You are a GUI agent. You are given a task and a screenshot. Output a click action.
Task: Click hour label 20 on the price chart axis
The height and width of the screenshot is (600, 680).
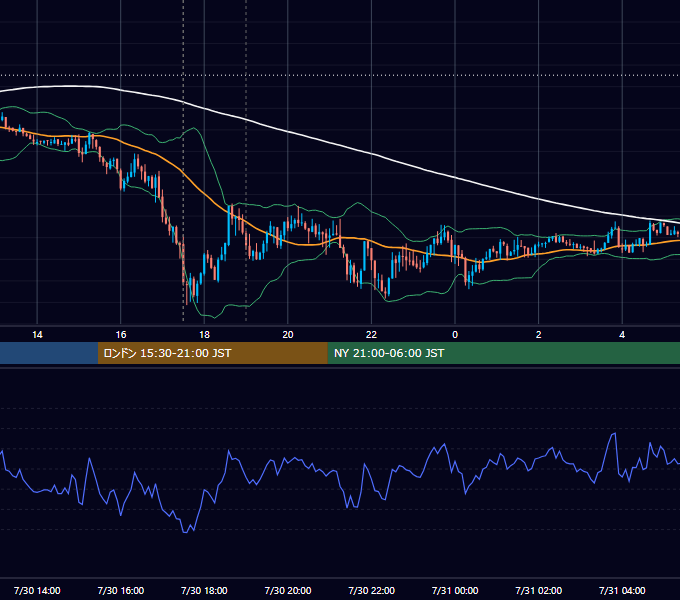click(288, 335)
